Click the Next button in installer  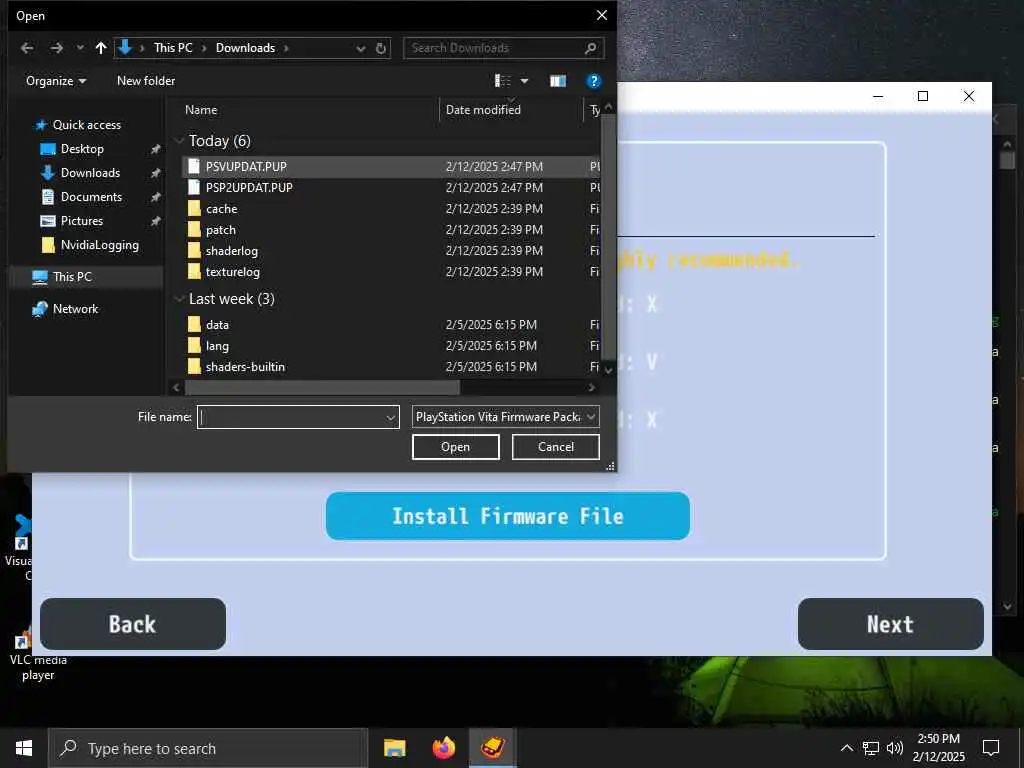pyautogui.click(x=890, y=624)
